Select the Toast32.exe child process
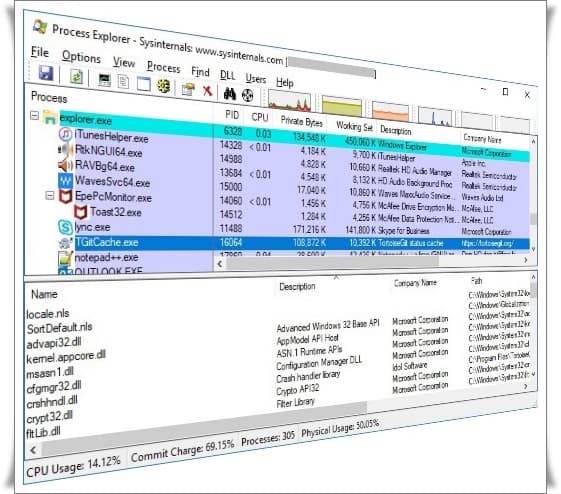 [116, 212]
